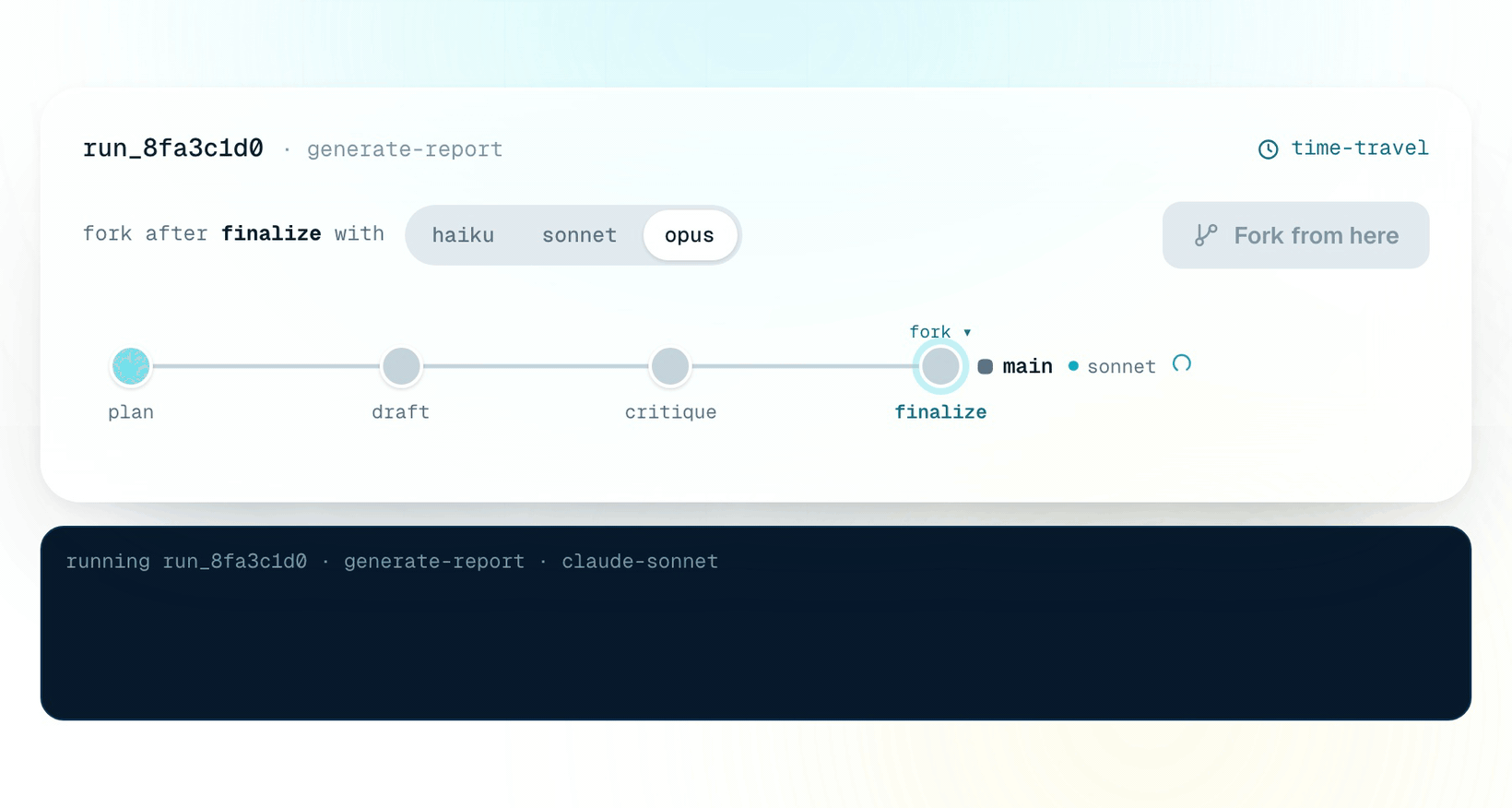Viewport: 1512px width, 808px height.
Task: Click the teal status dot before sonnet
Action: click(x=1073, y=366)
